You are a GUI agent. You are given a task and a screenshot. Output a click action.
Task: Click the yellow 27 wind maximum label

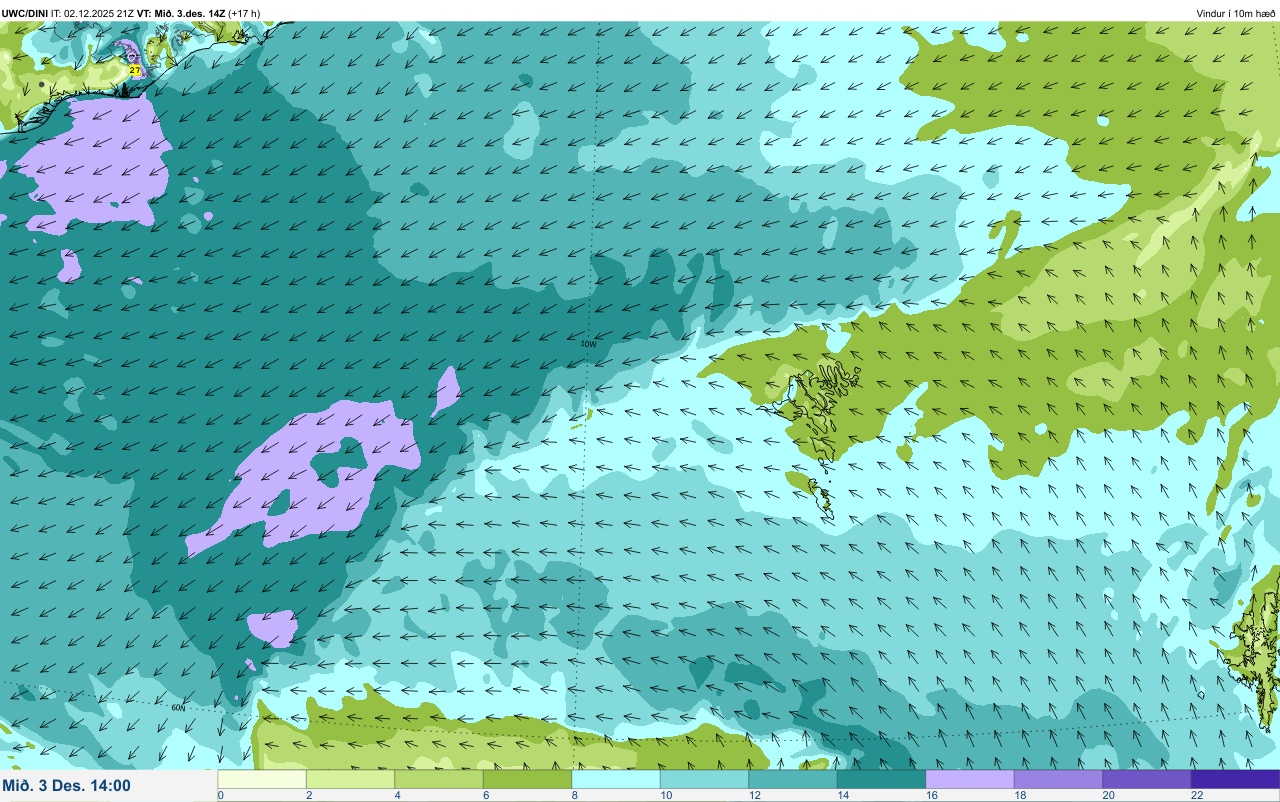point(134,71)
